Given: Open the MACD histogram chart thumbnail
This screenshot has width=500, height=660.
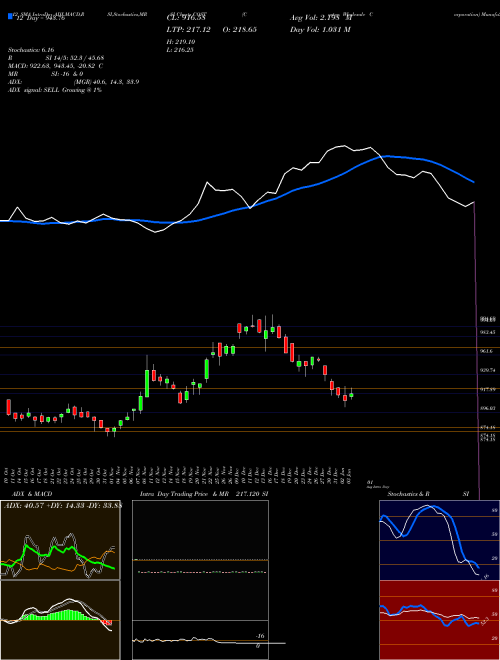Looking at the screenshot, I should coord(60,620).
